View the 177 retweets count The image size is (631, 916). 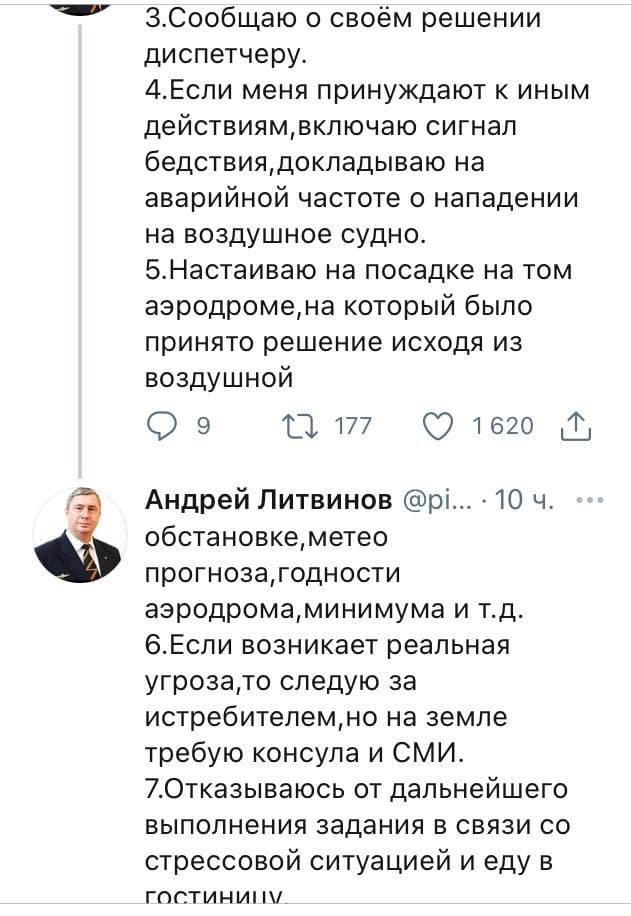tap(352, 427)
